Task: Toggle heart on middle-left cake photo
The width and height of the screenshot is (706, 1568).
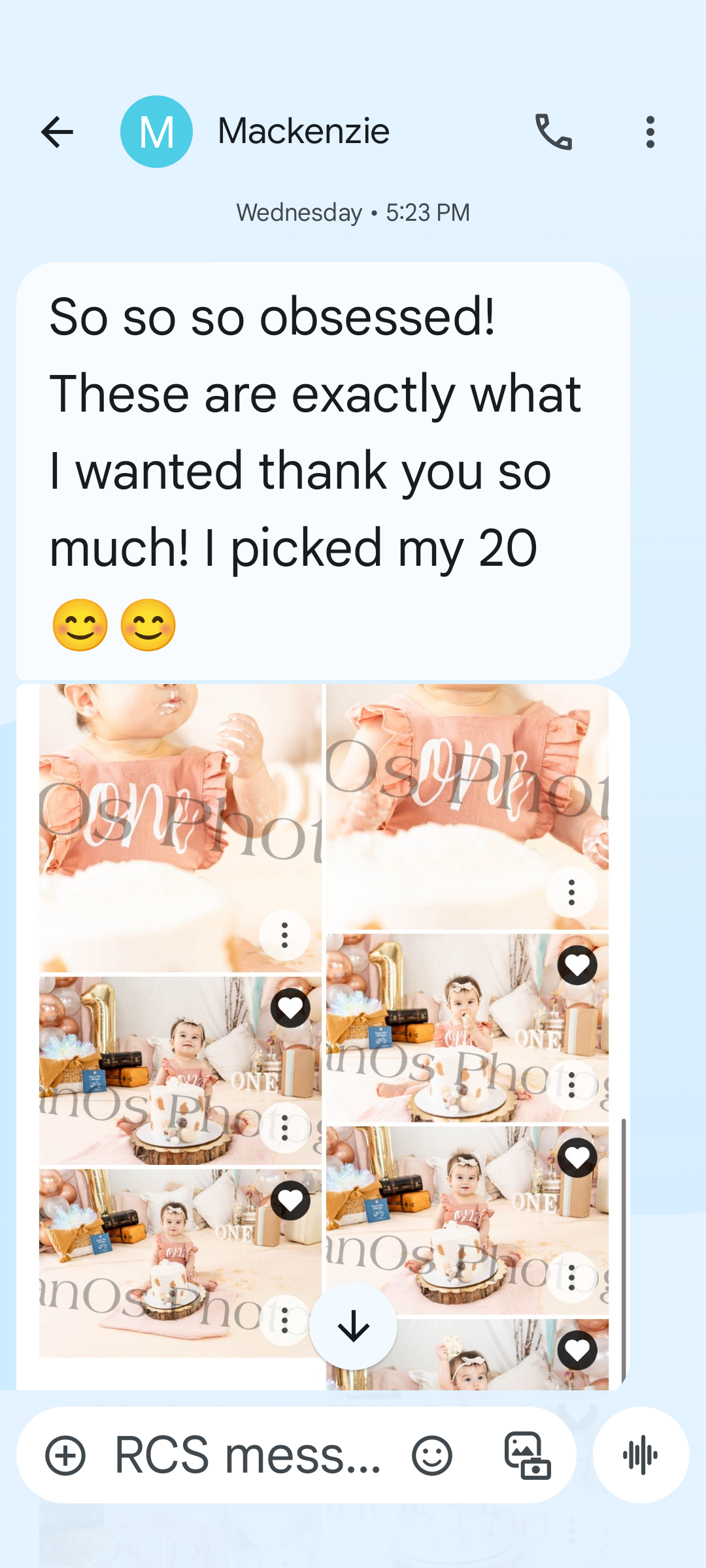Action: point(291,1008)
